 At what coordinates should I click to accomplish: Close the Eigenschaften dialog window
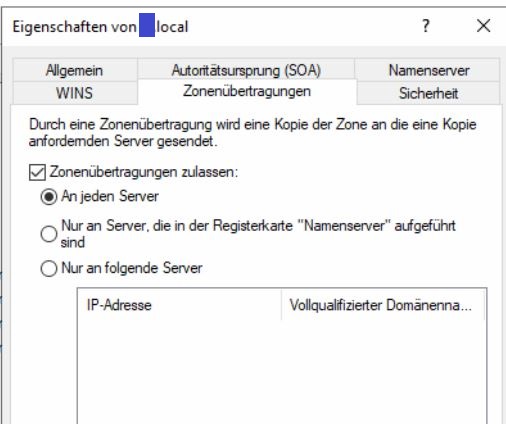[483, 26]
